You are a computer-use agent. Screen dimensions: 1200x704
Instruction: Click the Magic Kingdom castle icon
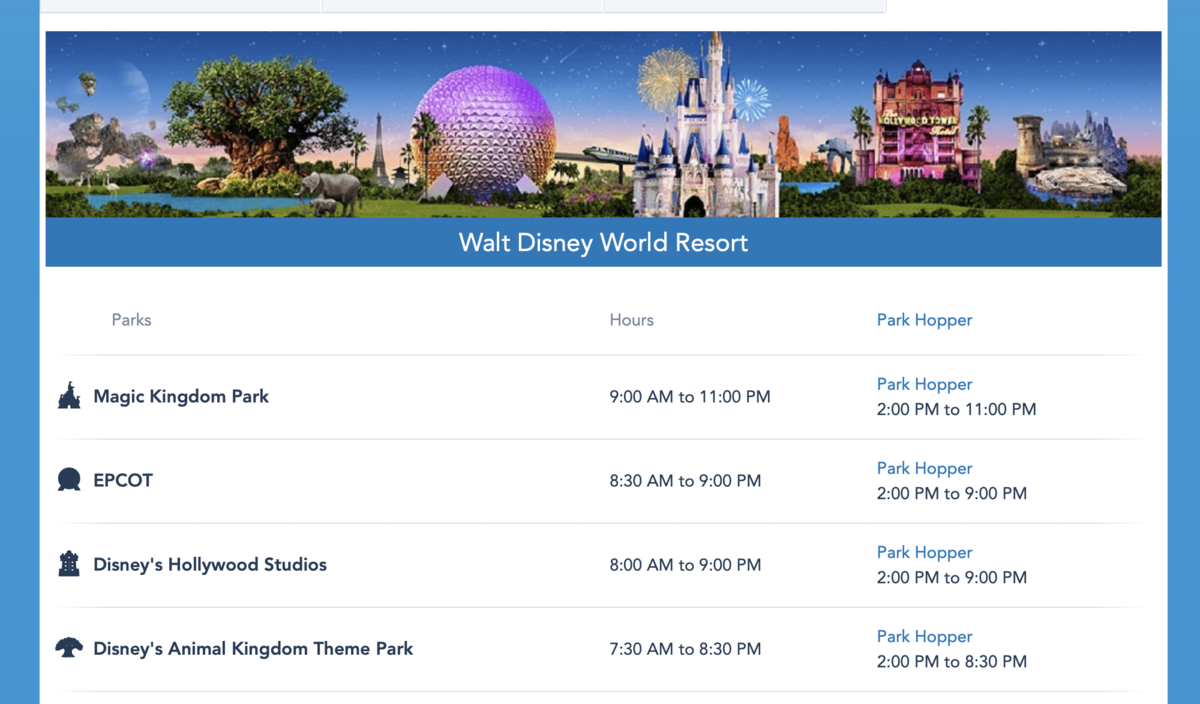pos(69,396)
